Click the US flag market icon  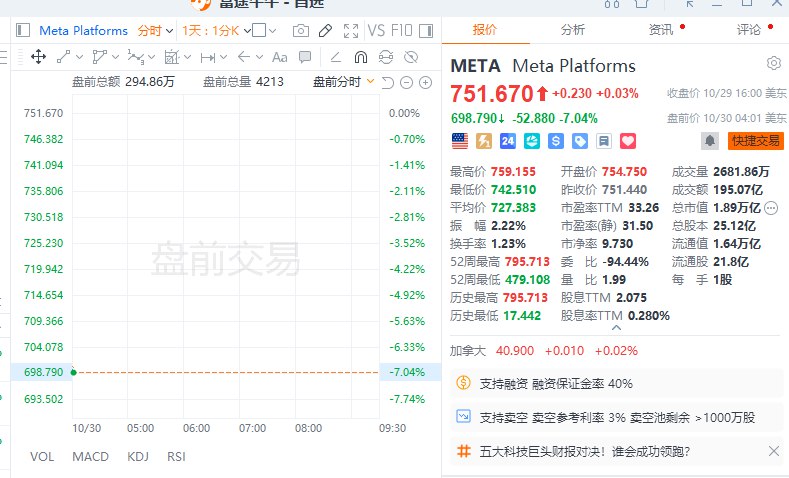point(459,141)
